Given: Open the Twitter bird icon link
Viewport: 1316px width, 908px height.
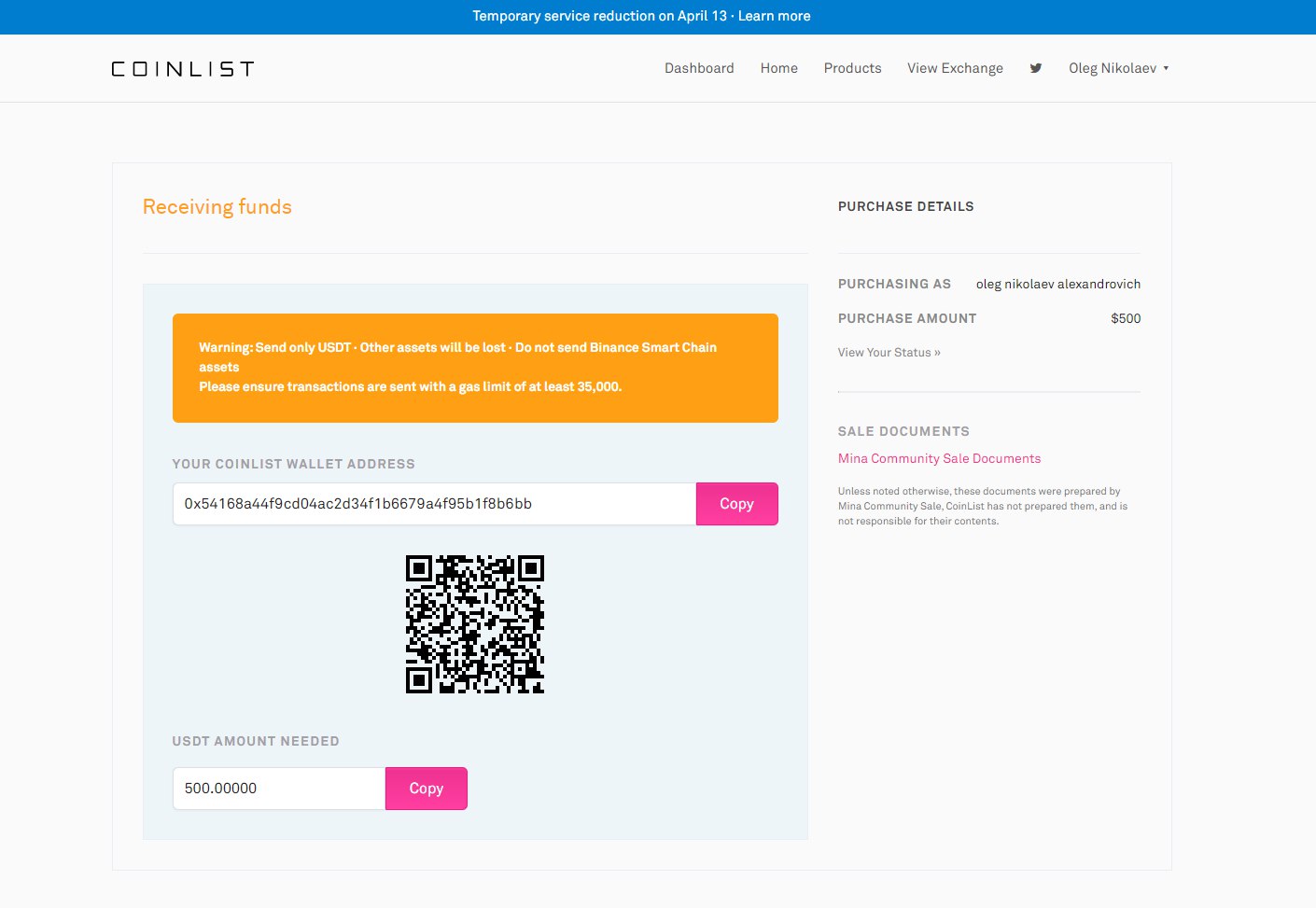Looking at the screenshot, I should click(x=1035, y=68).
